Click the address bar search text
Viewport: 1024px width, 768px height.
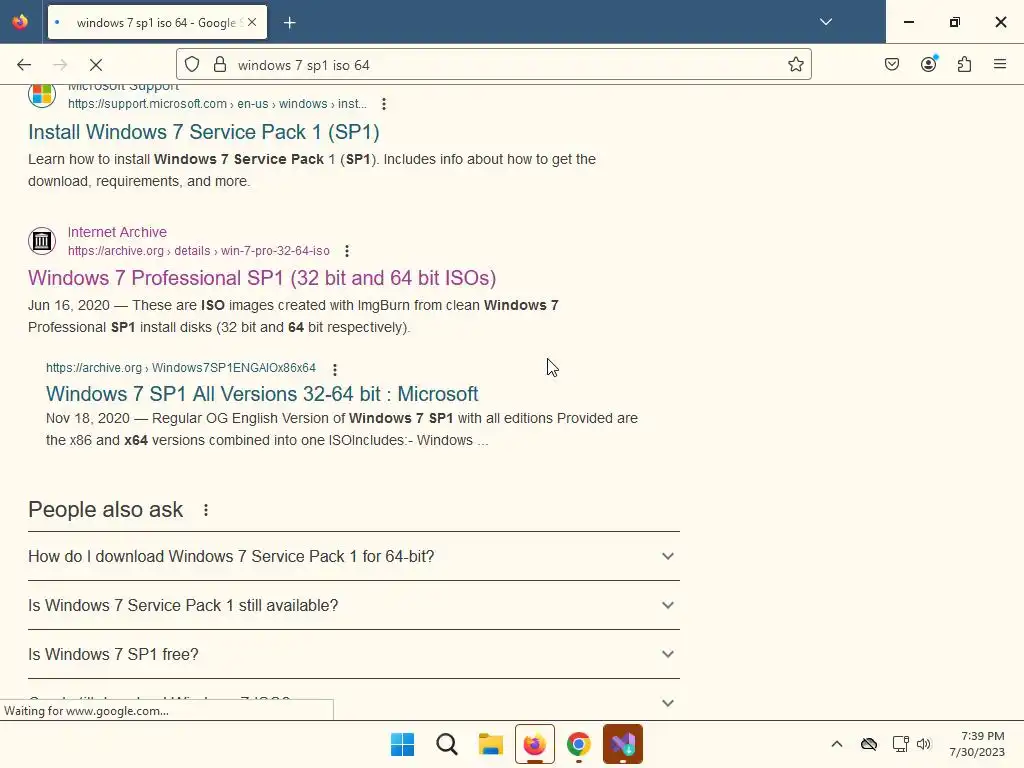pyautogui.click(x=304, y=65)
